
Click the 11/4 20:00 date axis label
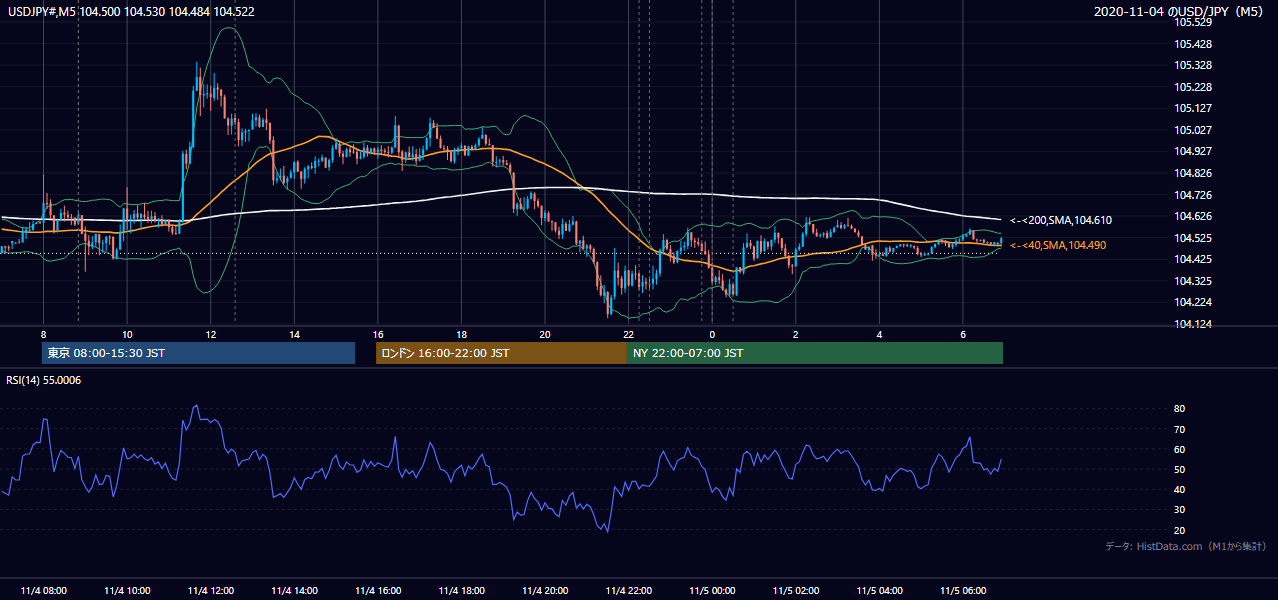(x=545, y=591)
